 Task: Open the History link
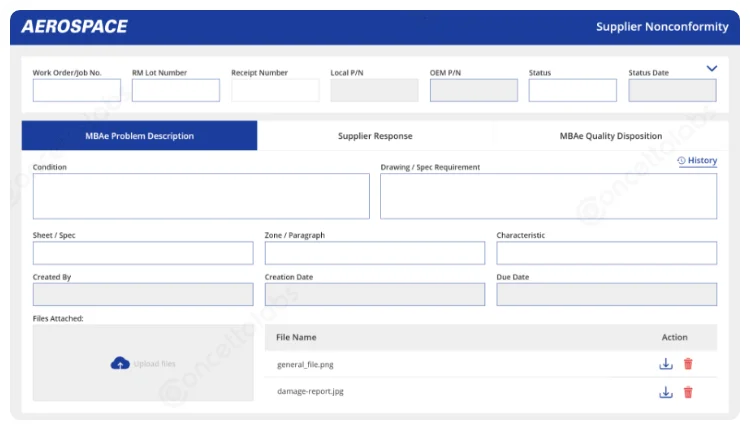tap(697, 161)
